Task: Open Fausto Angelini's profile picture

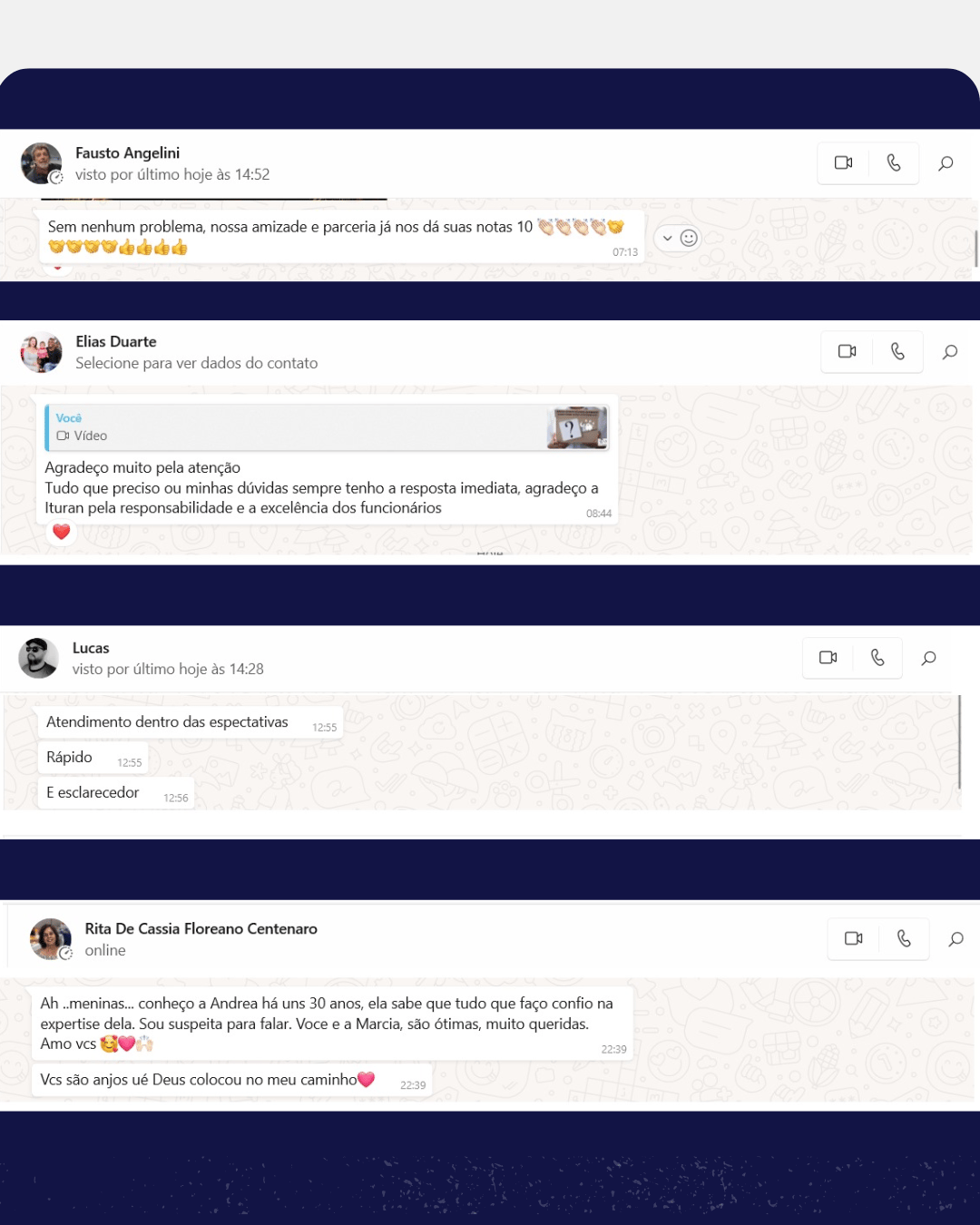Action: tap(42, 163)
